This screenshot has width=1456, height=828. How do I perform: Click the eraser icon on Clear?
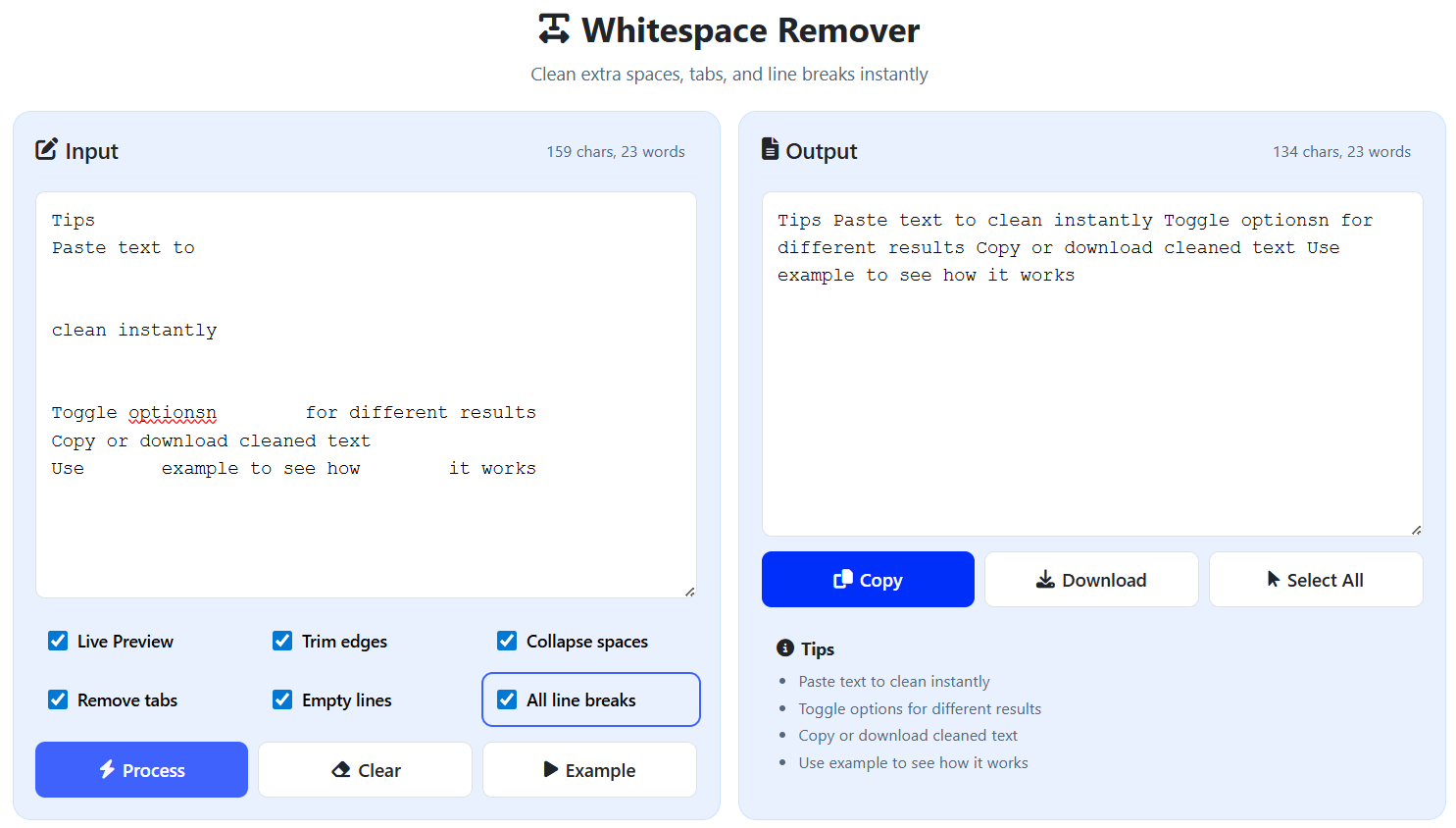(x=341, y=770)
